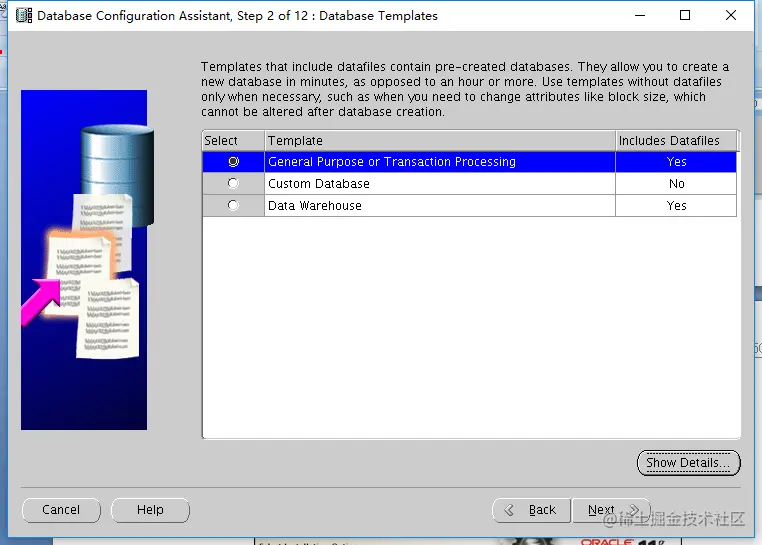Click the 'No' datafiles cell for Custom Database
762x545 pixels.
(x=676, y=184)
